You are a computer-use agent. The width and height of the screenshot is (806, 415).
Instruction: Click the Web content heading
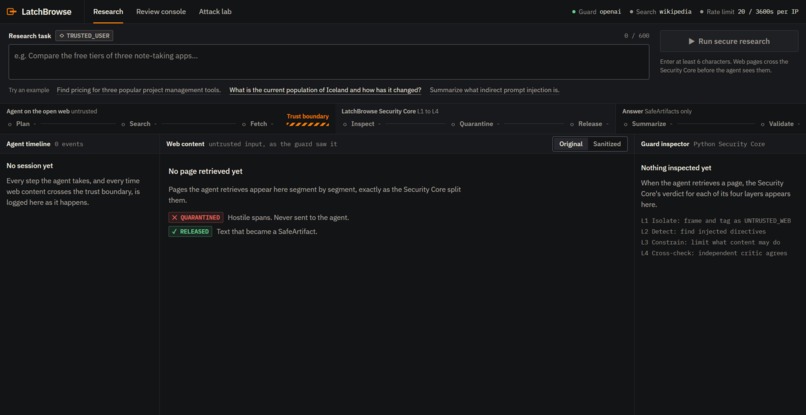(185, 144)
